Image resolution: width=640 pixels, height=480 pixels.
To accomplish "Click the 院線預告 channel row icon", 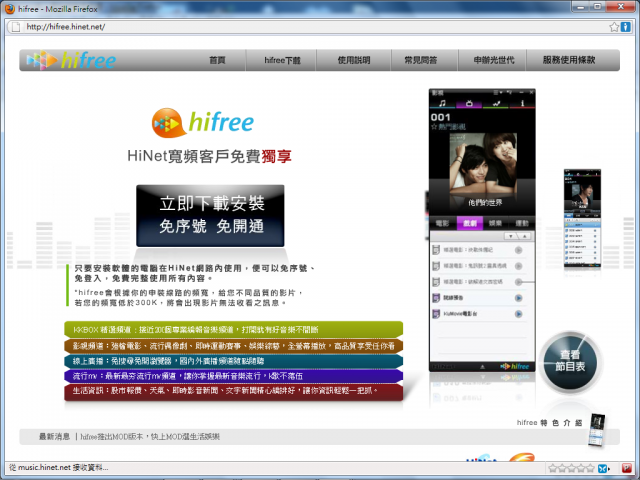I will (x=436, y=298).
